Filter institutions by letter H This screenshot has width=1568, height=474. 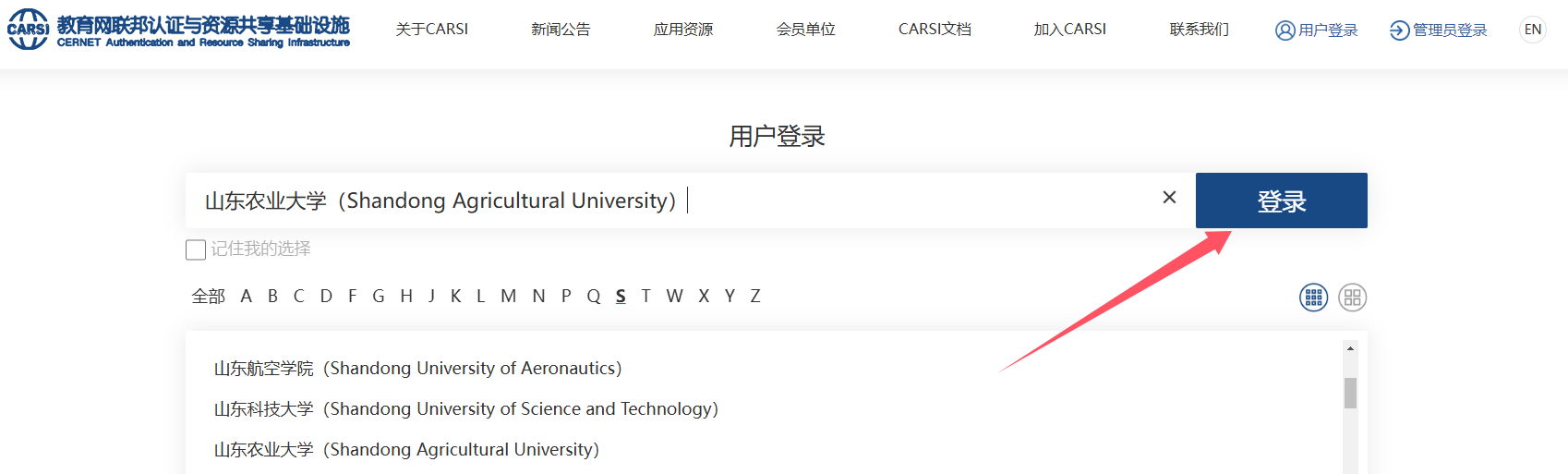pos(406,297)
